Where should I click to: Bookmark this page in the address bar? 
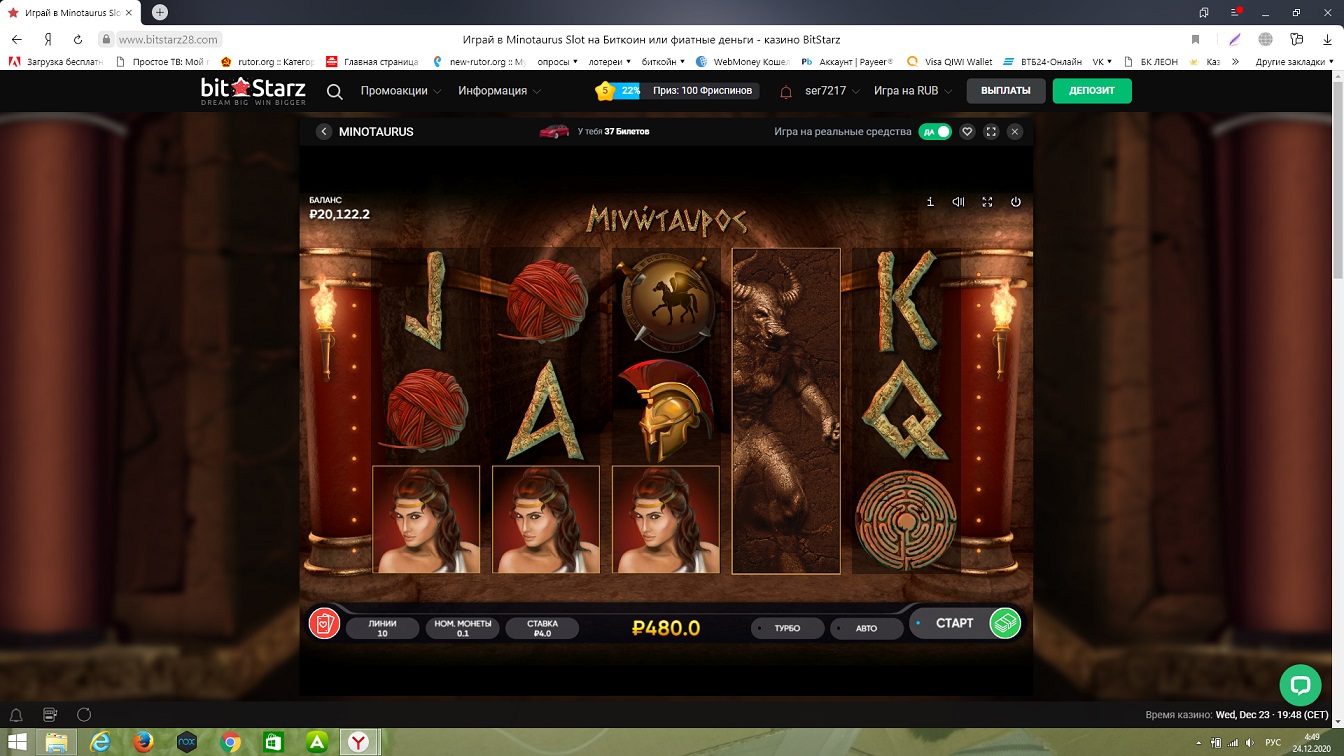[1195, 39]
